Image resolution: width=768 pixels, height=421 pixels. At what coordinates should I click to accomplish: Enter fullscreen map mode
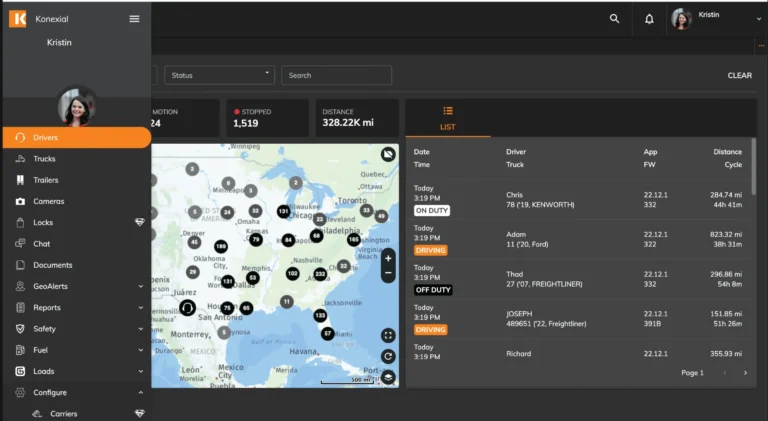pos(388,335)
